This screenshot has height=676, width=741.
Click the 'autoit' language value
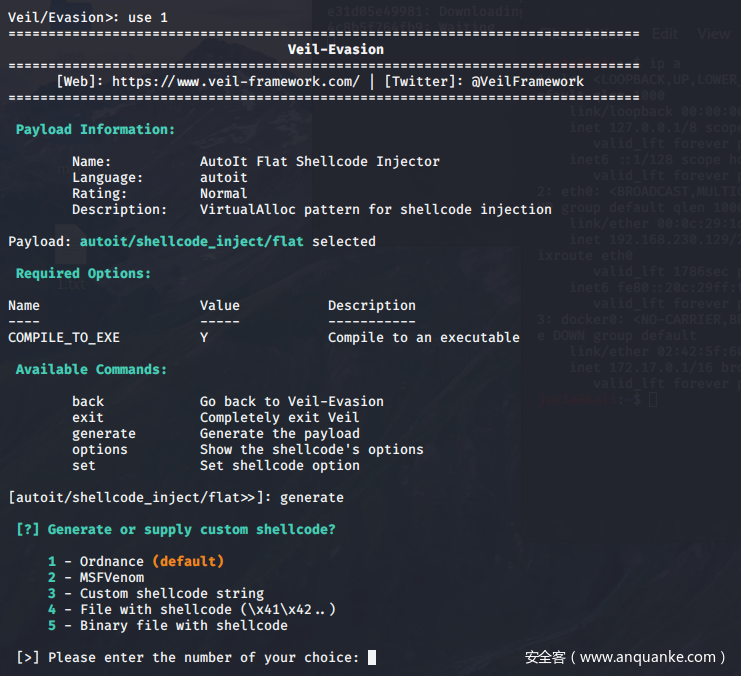click(x=224, y=177)
